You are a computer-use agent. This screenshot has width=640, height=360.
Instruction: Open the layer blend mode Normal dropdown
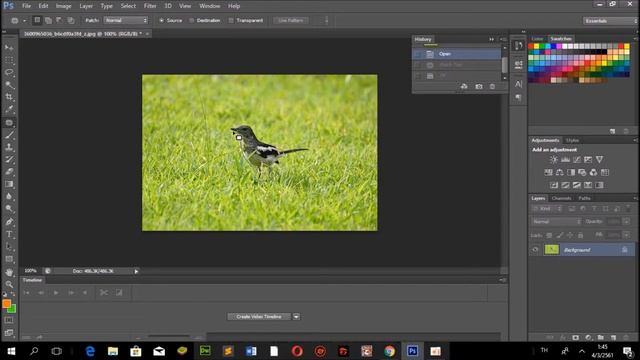[x=557, y=222]
